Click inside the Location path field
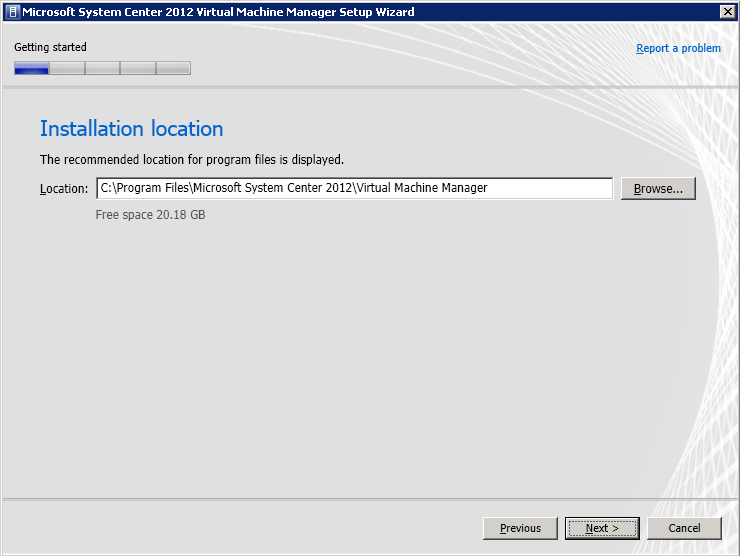 [x=353, y=188]
